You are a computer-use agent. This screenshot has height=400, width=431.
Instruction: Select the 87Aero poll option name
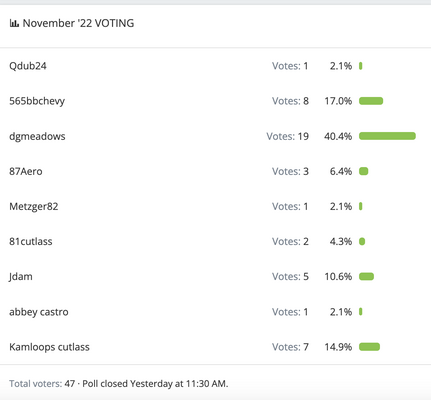tap(26, 171)
